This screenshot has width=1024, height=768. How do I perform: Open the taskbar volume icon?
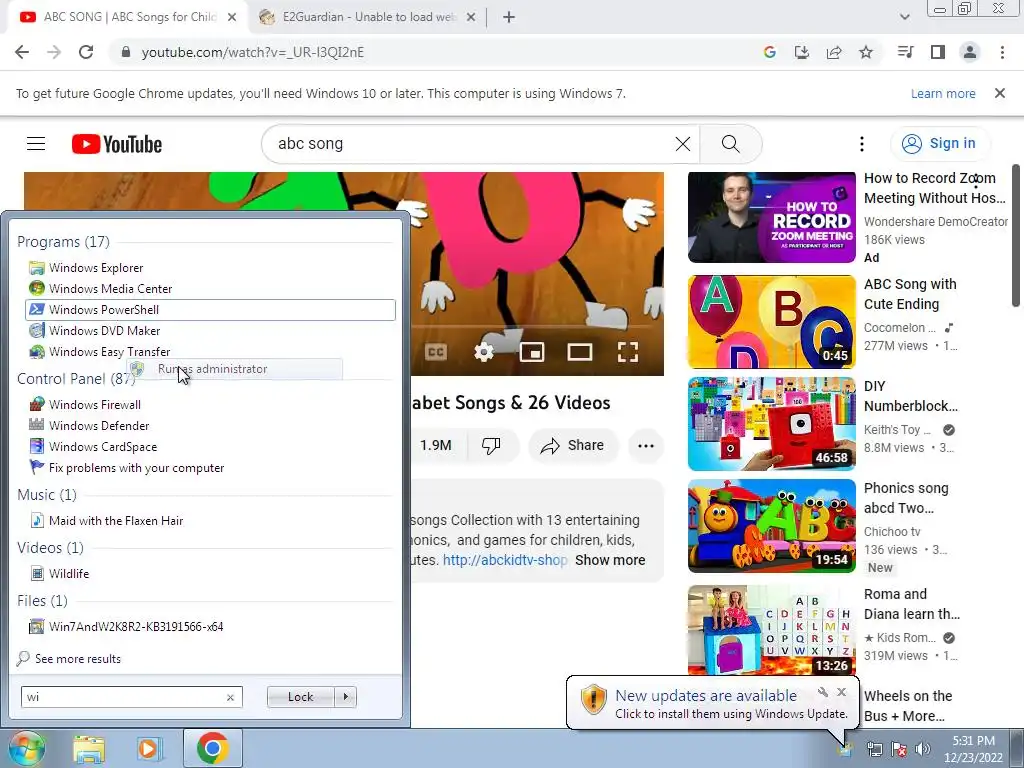pos(923,750)
